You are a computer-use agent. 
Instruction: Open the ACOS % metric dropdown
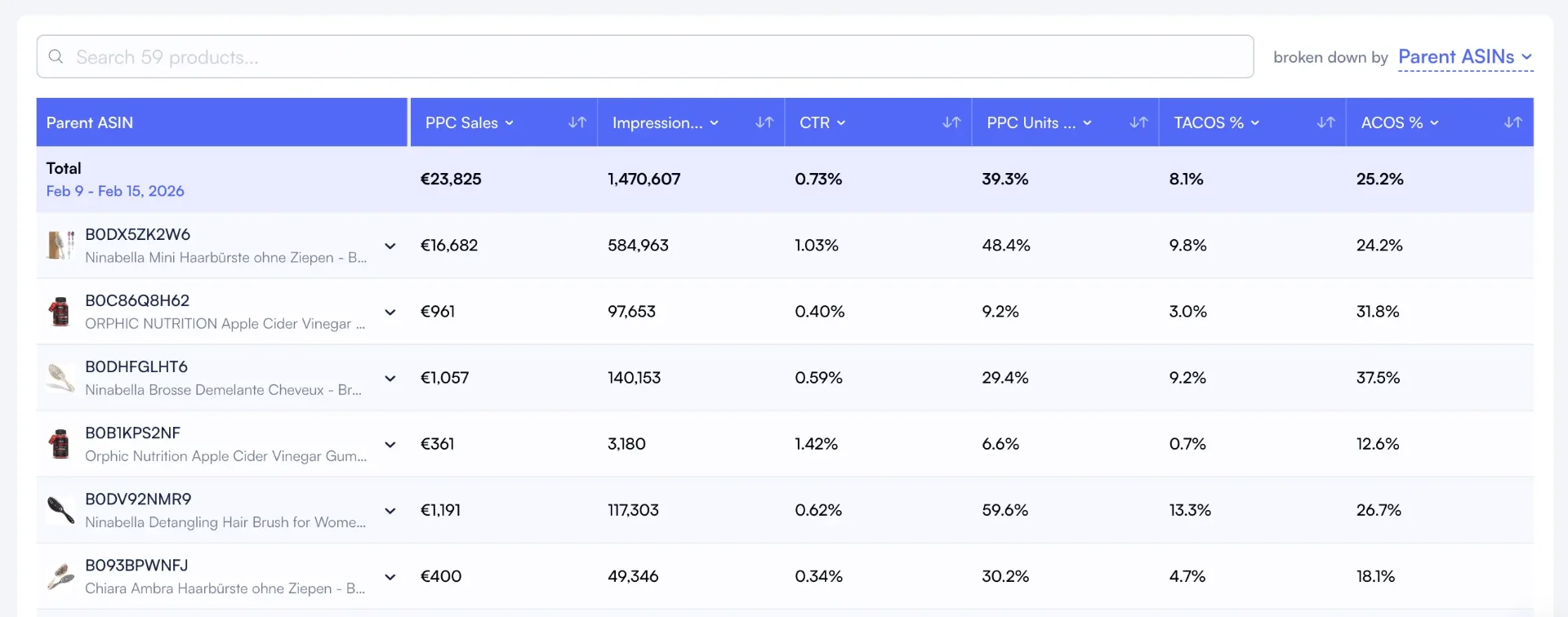tap(1400, 122)
